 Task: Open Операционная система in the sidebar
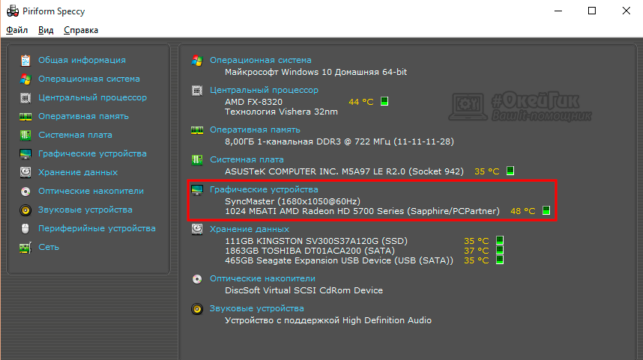point(89,79)
